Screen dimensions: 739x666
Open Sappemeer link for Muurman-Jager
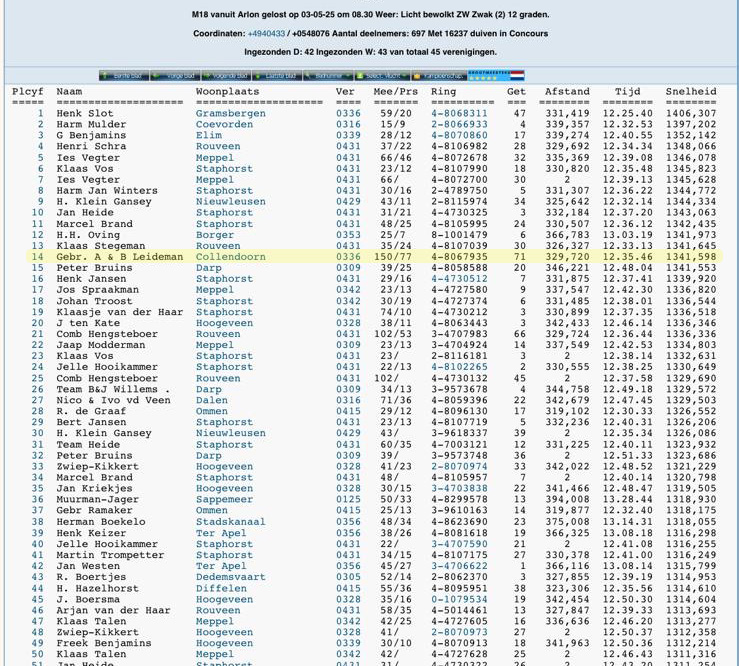pos(224,500)
